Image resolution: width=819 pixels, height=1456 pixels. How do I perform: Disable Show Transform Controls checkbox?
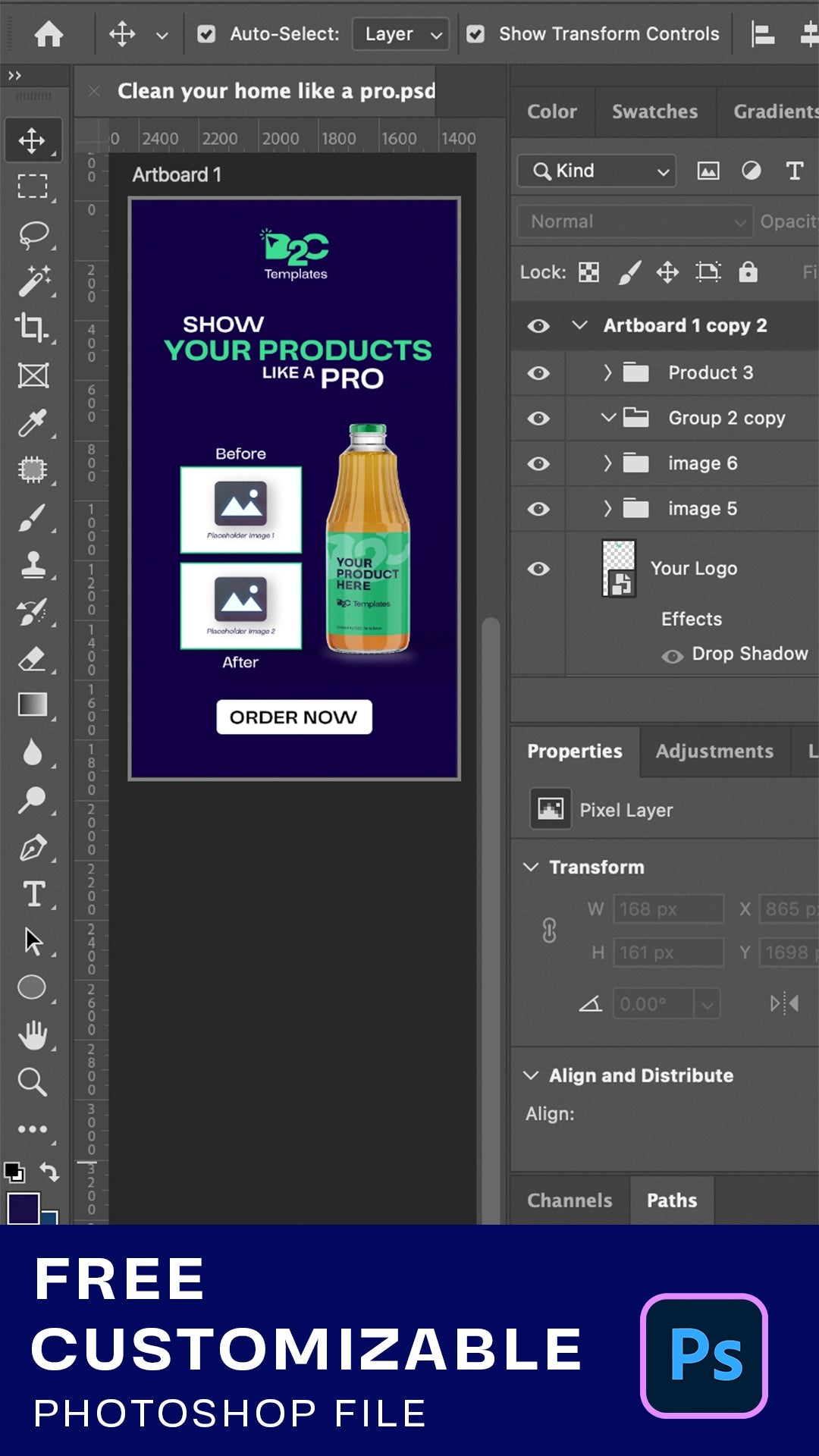[475, 34]
